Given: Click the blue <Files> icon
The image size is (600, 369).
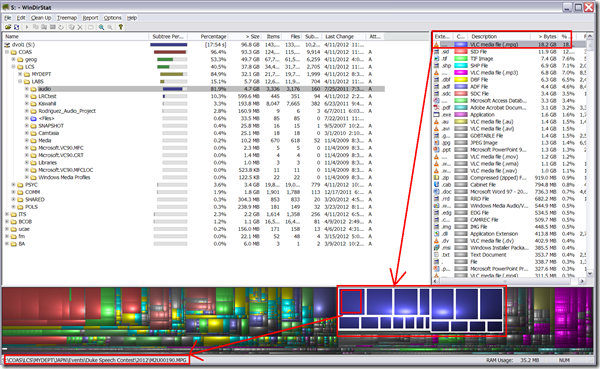Looking at the screenshot, I should tap(34, 118).
